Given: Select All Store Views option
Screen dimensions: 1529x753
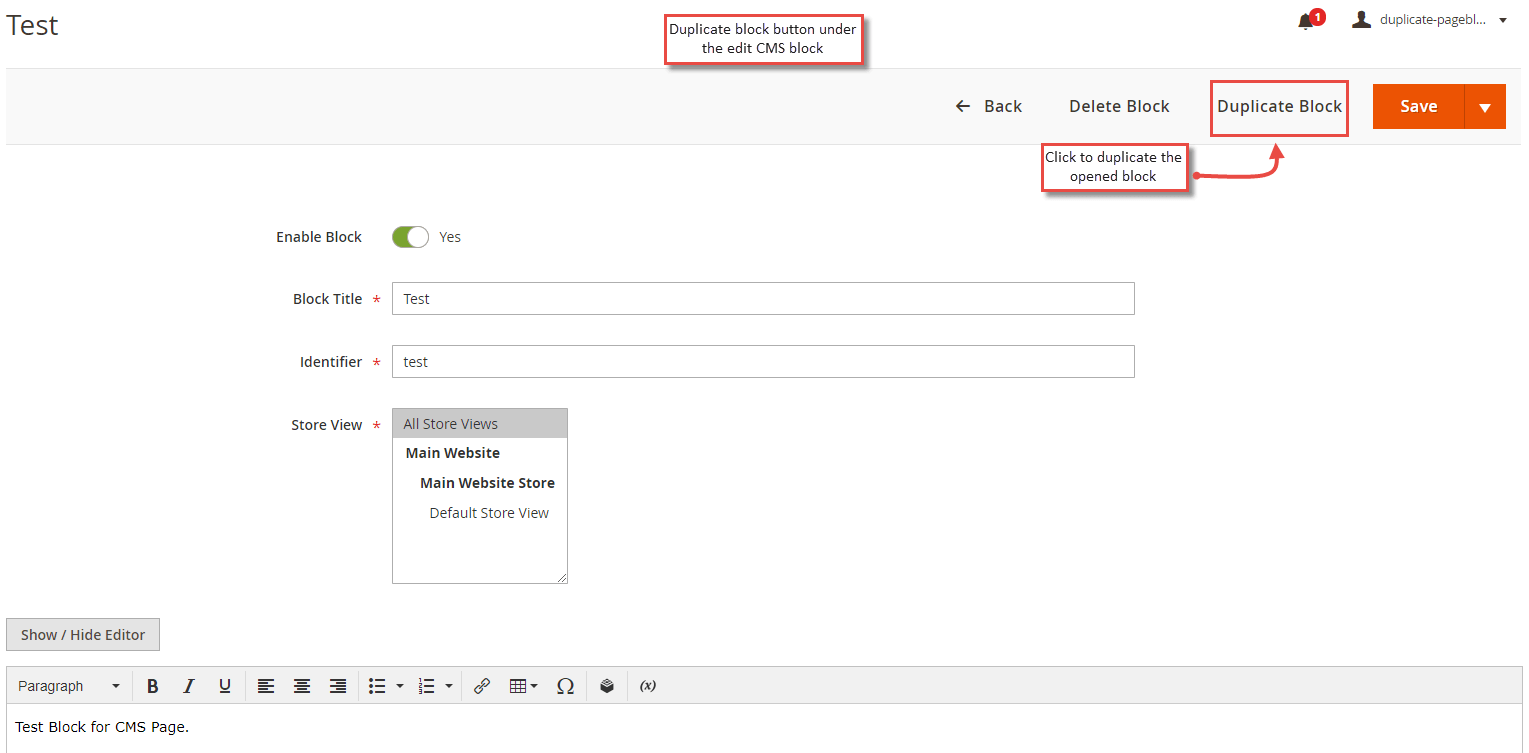Looking at the screenshot, I should pos(480,424).
